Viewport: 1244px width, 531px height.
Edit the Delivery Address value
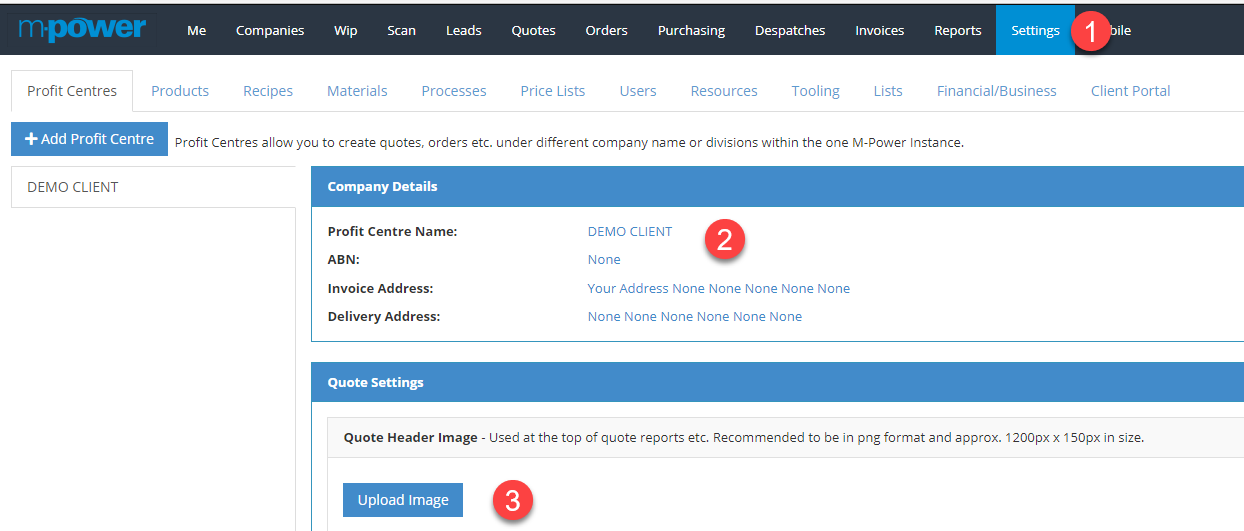coord(694,316)
